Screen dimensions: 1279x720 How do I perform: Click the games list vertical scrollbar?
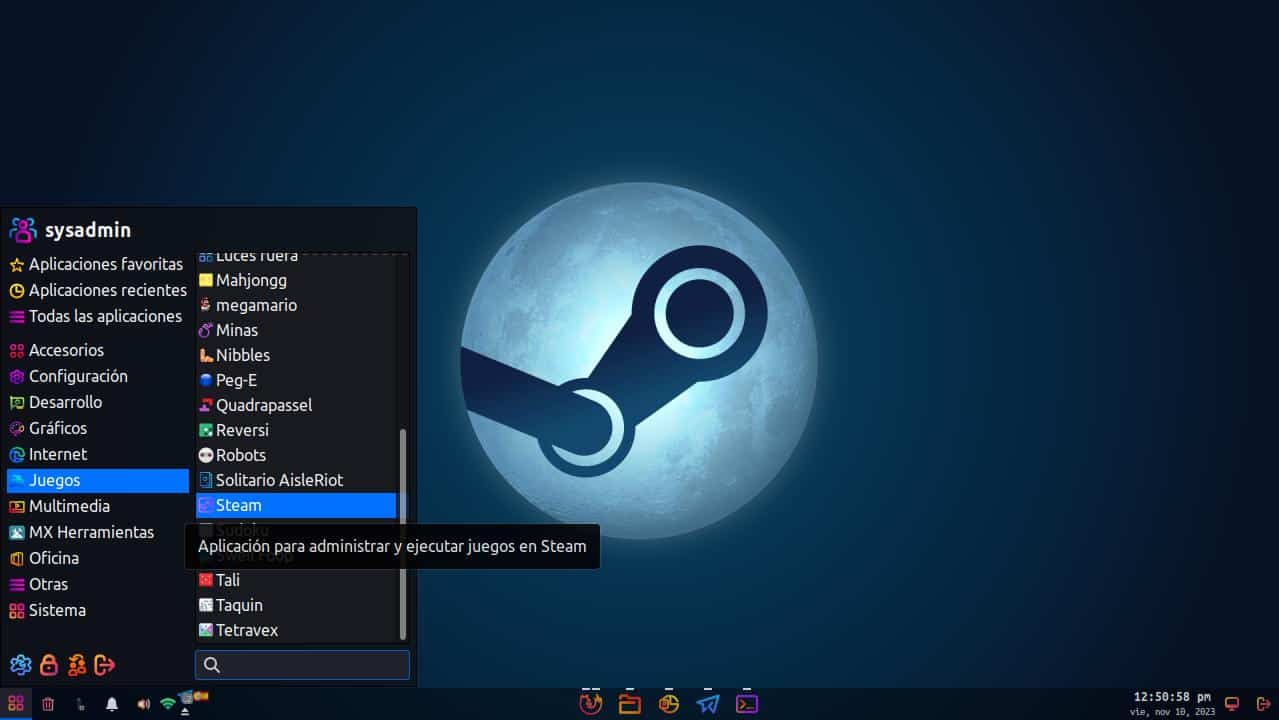403,534
